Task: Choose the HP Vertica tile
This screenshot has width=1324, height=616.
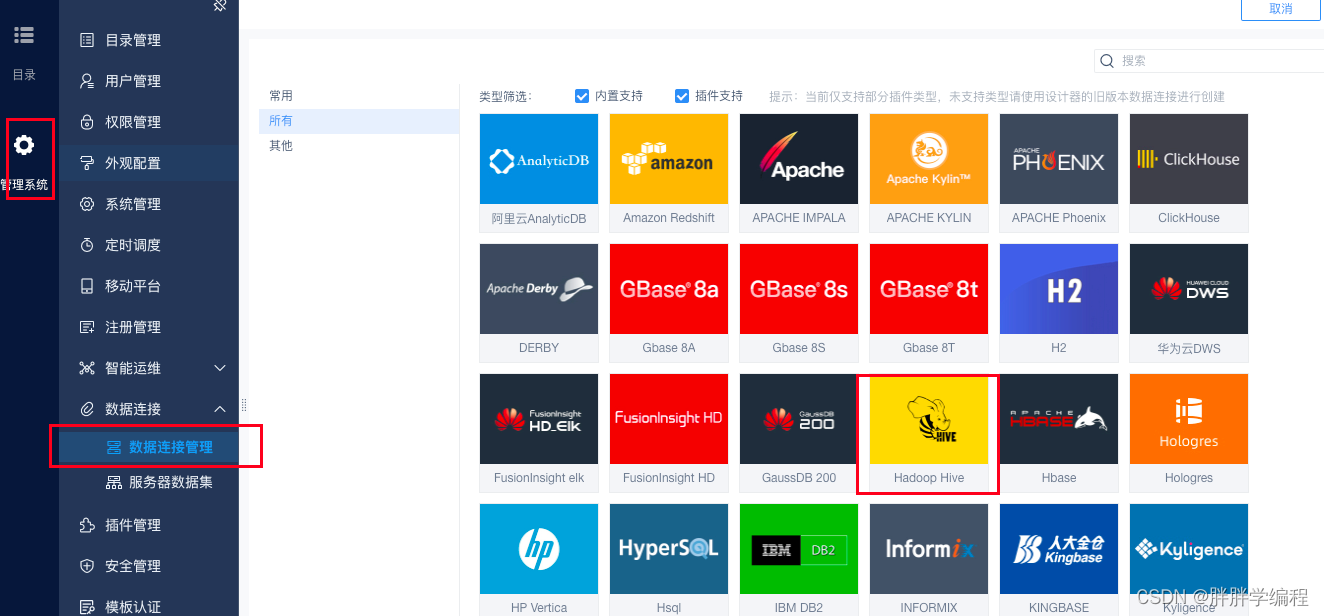Action: pyautogui.click(x=539, y=560)
